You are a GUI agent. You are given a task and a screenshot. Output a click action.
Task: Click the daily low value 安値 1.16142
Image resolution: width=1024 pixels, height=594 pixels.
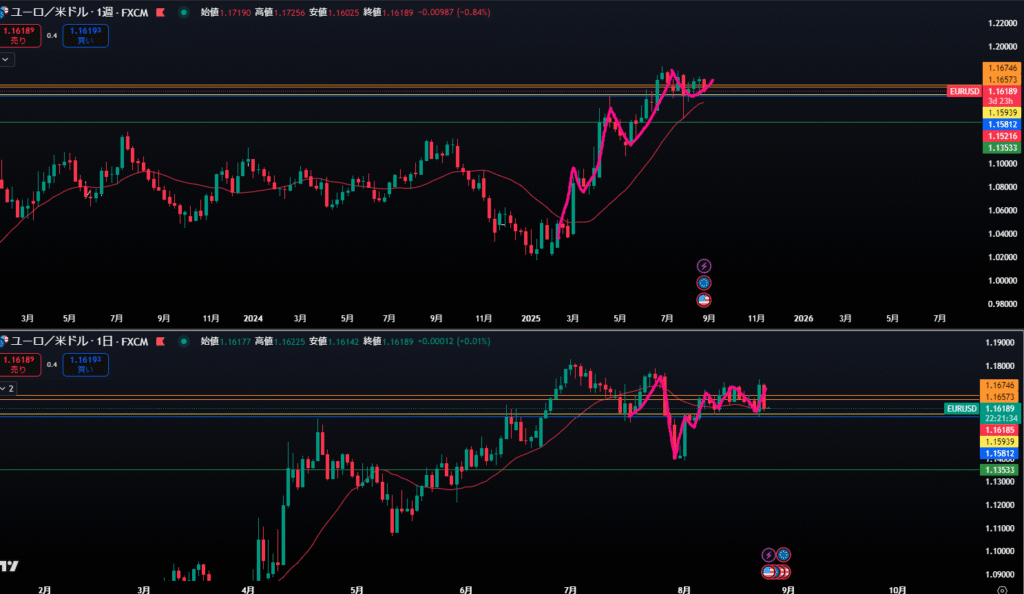(334, 341)
